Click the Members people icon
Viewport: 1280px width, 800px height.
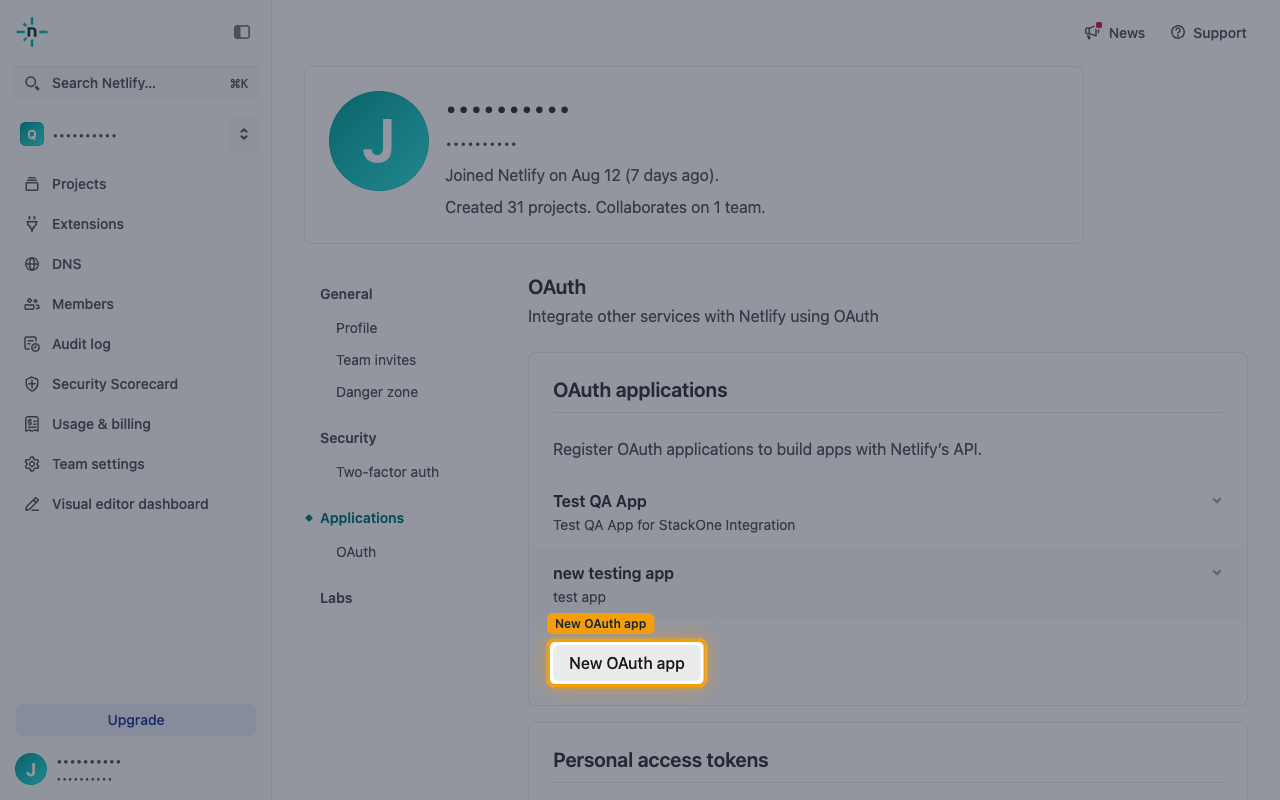[x=32, y=304]
